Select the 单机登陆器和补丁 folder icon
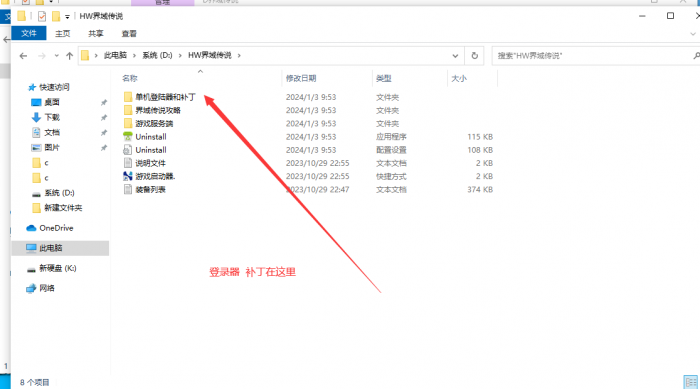The height and width of the screenshot is (389, 700). coord(128,97)
